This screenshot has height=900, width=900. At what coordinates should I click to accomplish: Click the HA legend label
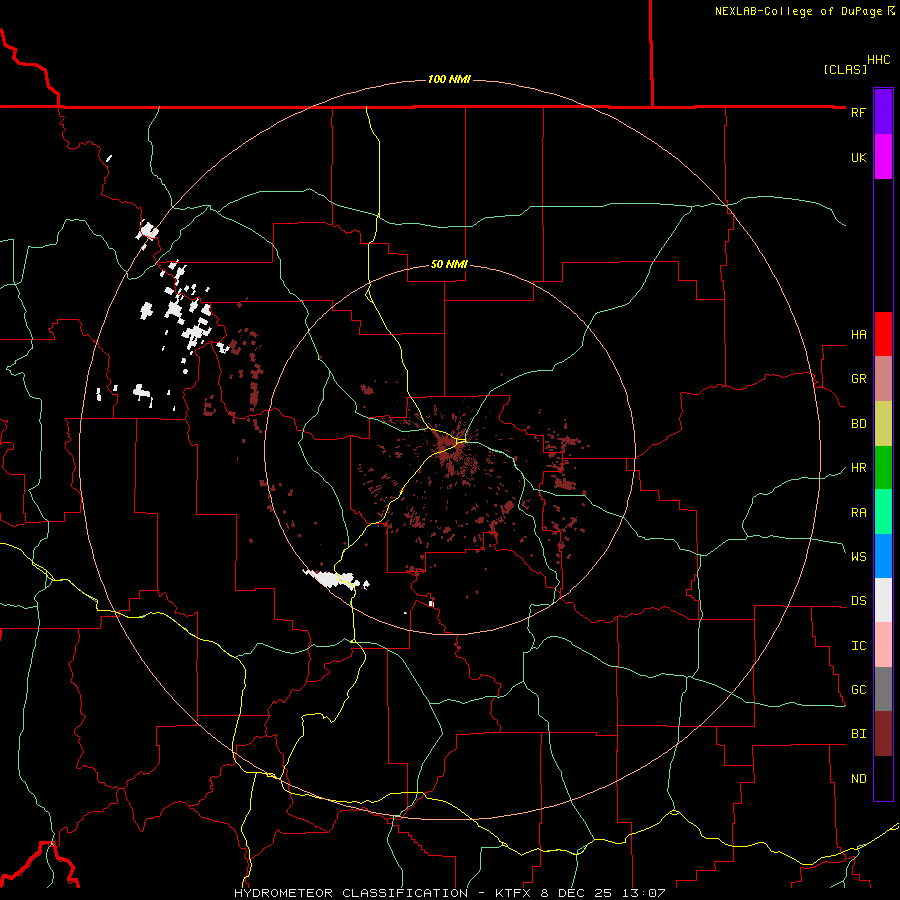tap(858, 335)
